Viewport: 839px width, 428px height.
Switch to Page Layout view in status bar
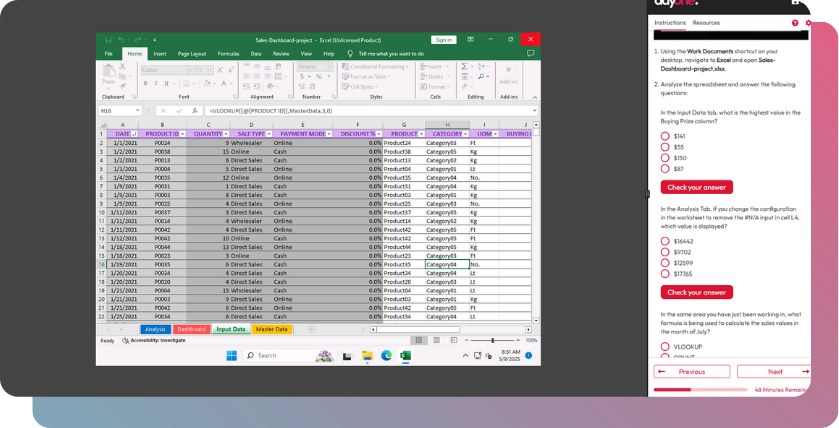437,340
